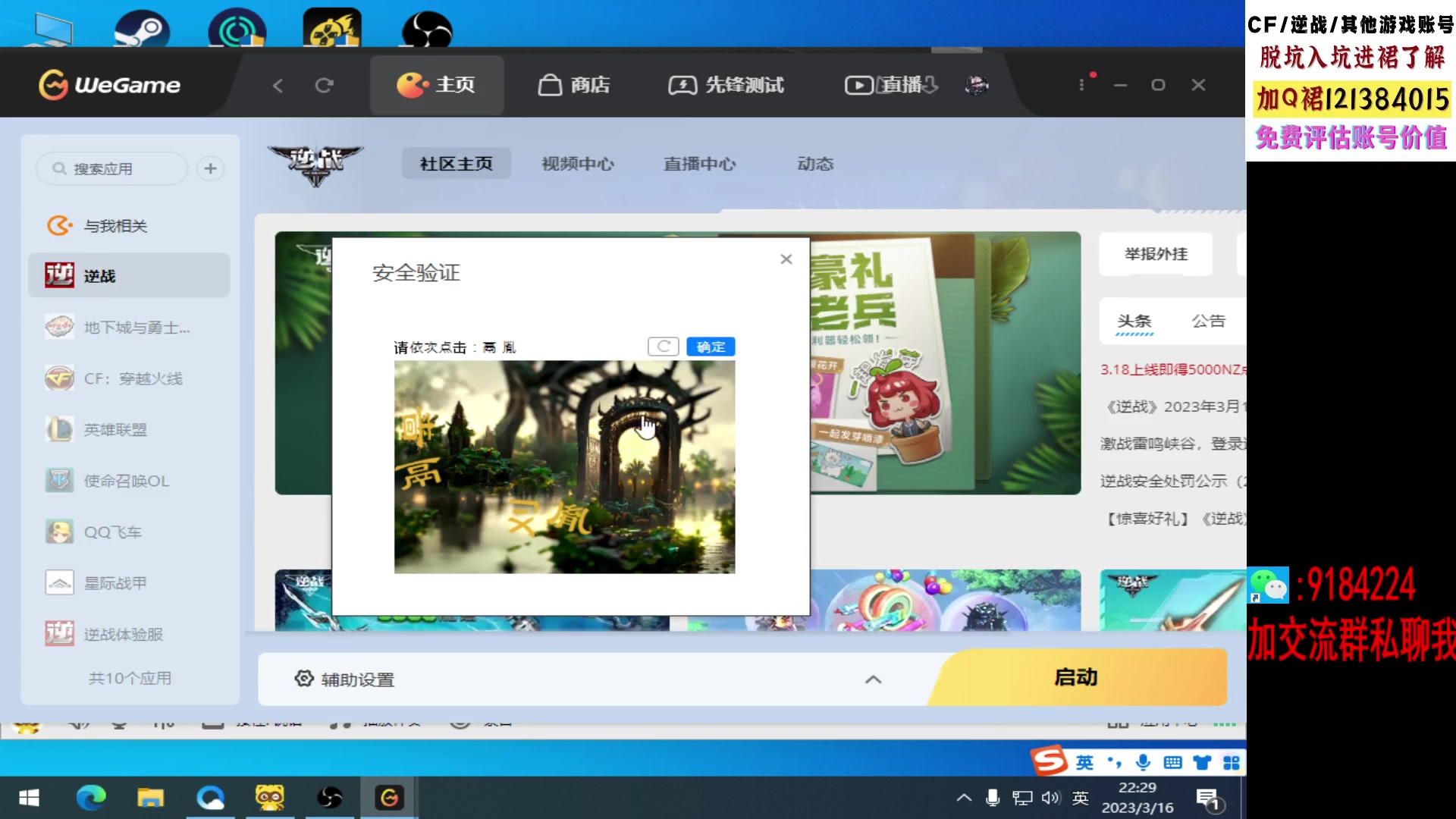
Task: Select the 公告 announcements tab
Action: 1209,322
